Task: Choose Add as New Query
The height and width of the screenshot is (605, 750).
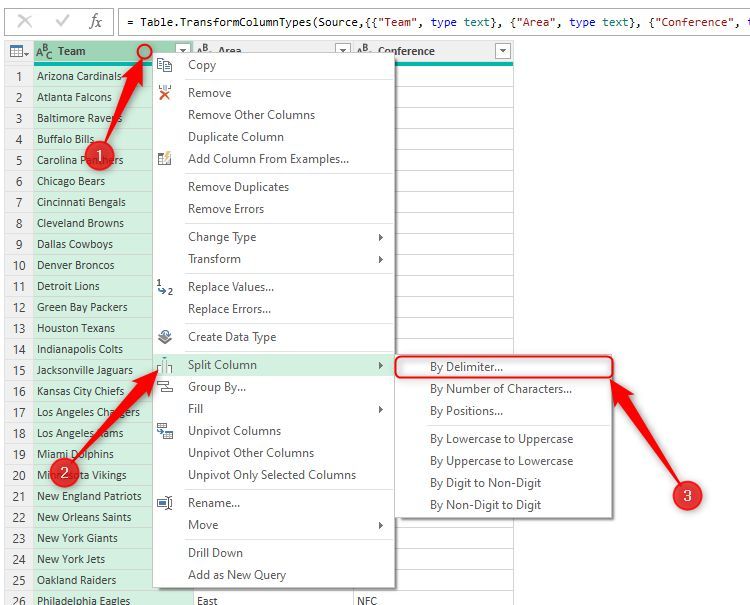Action: [x=236, y=575]
